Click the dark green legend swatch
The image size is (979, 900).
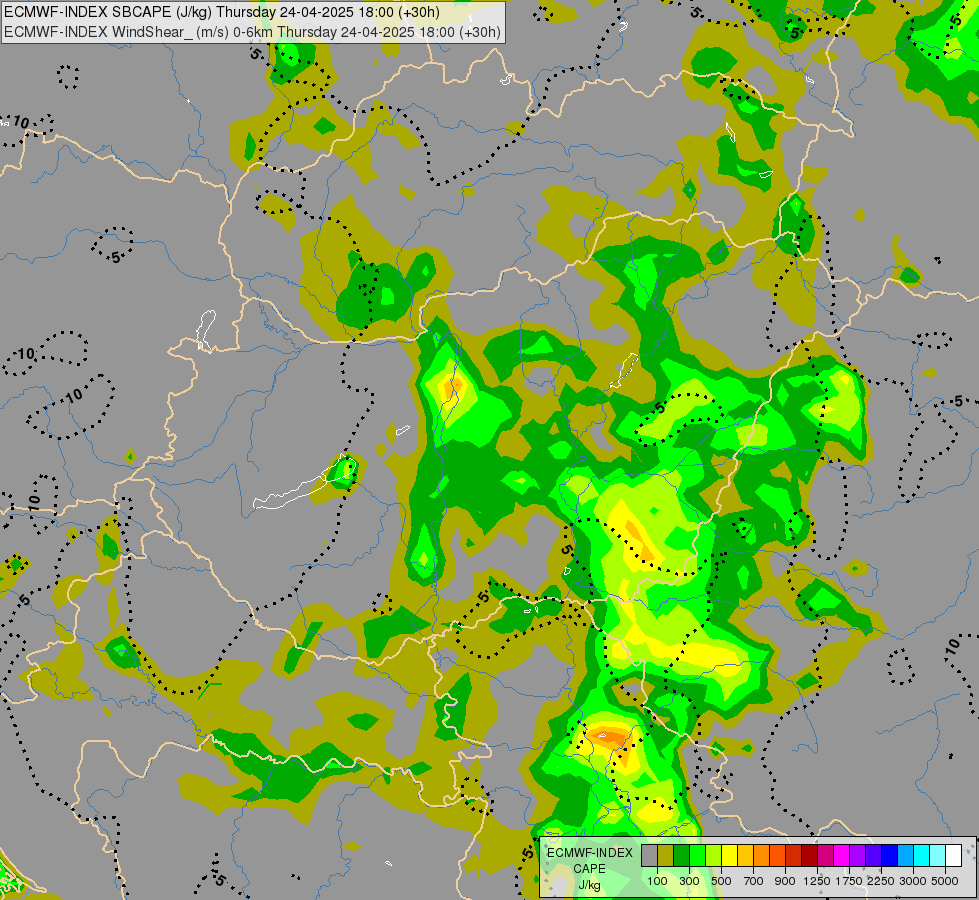click(x=682, y=856)
